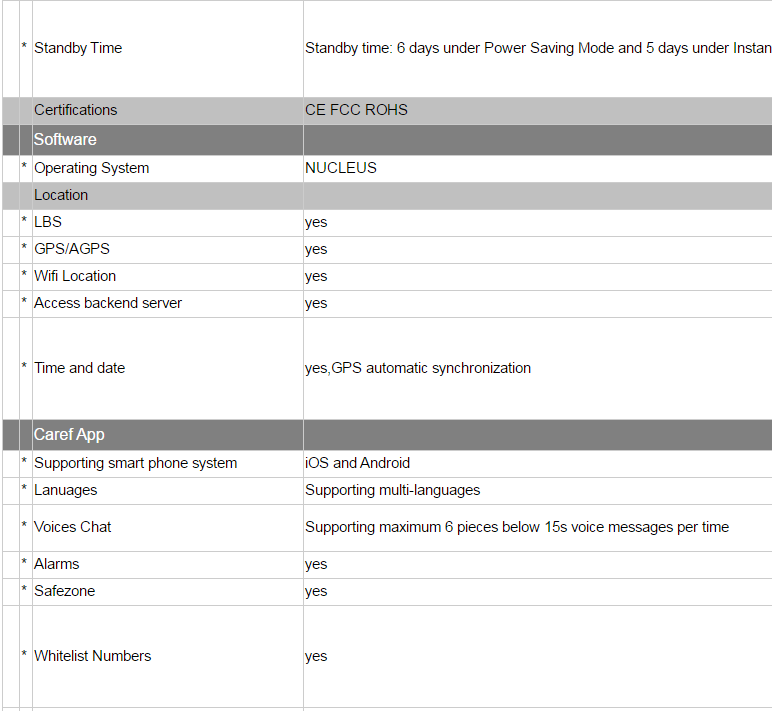Click the Caref App section header

tap(69, 435)
